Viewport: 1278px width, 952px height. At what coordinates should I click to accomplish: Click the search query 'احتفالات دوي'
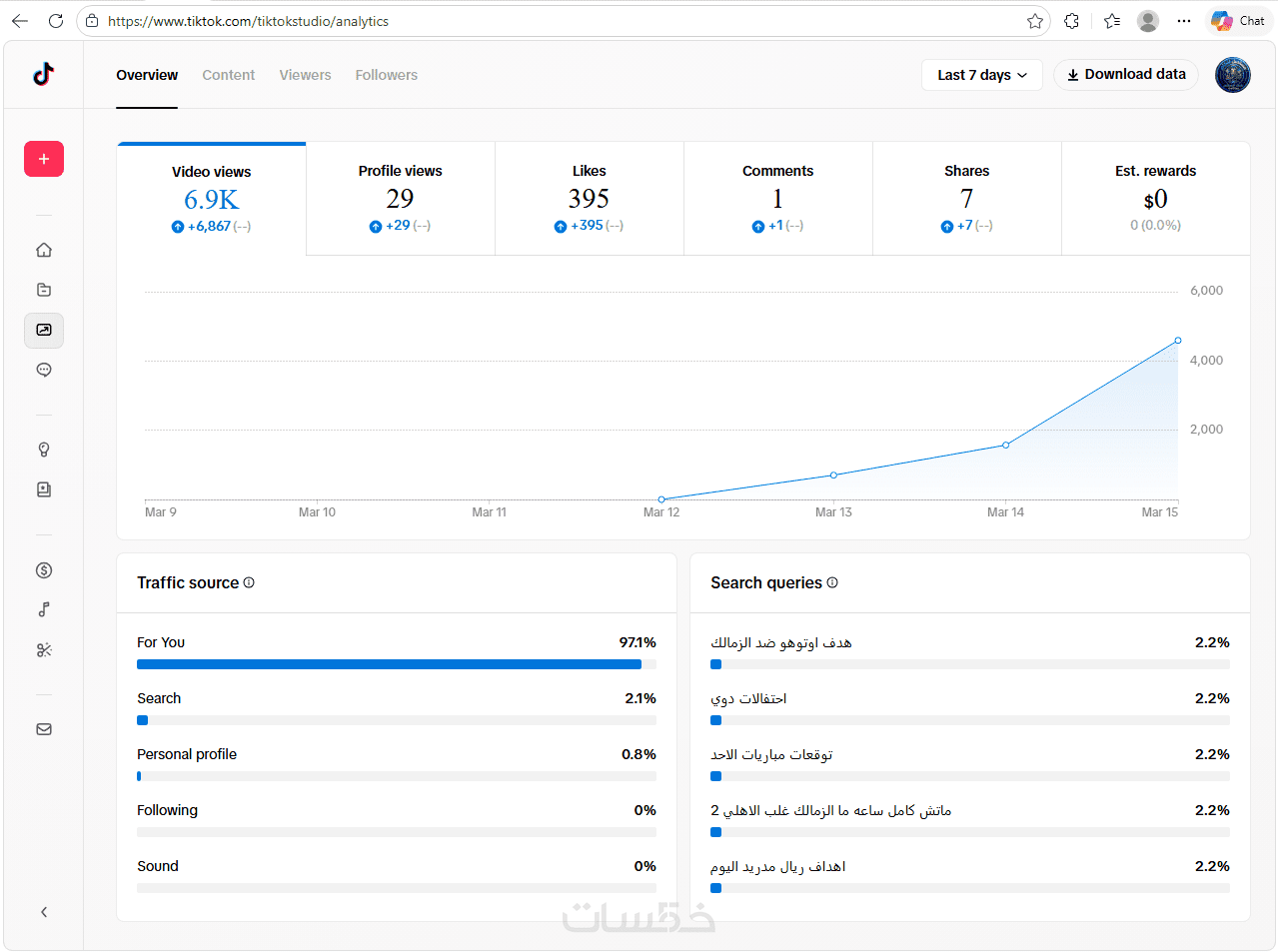point(748,698)
